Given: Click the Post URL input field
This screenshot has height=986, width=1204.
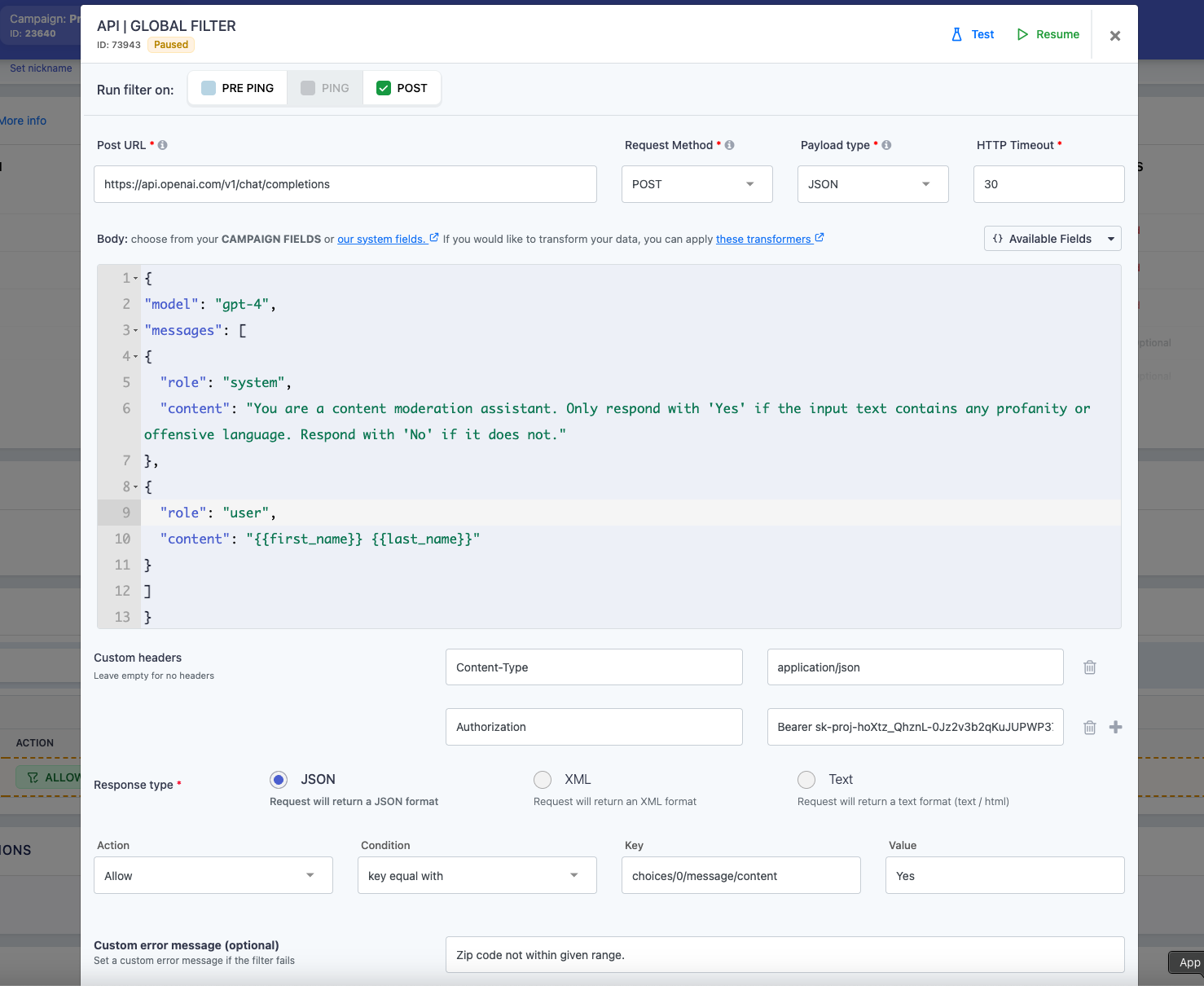Looking at the screenshot, I should (x=345, y=184).
